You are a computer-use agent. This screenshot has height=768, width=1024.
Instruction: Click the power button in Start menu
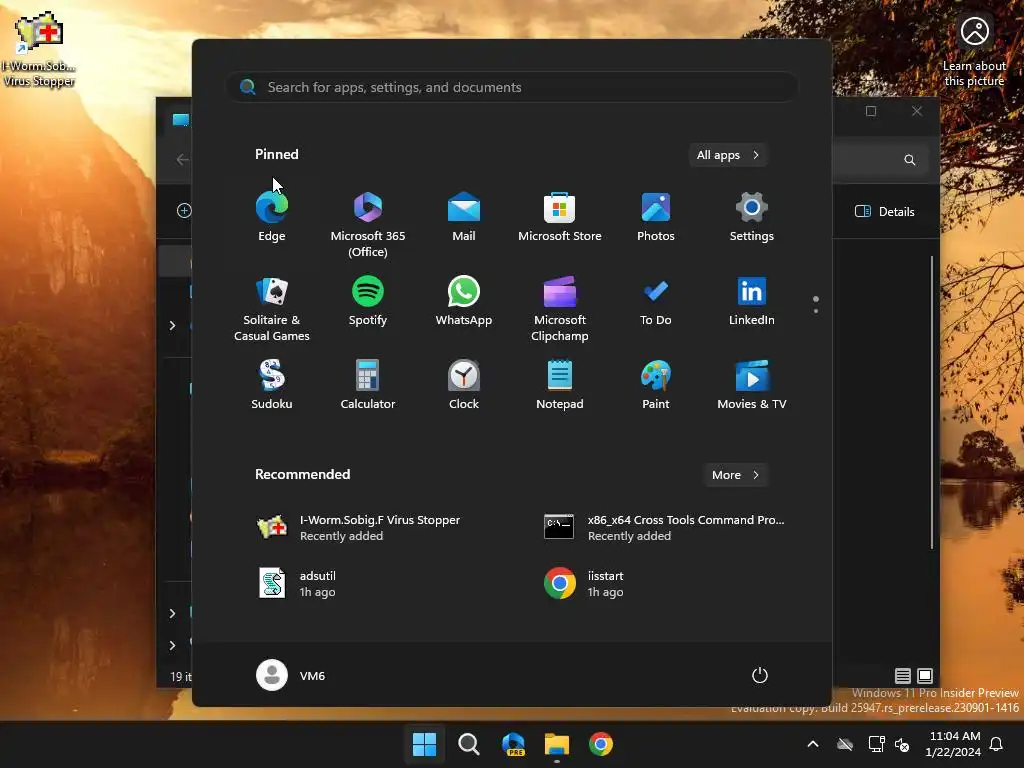pos(759,675)
